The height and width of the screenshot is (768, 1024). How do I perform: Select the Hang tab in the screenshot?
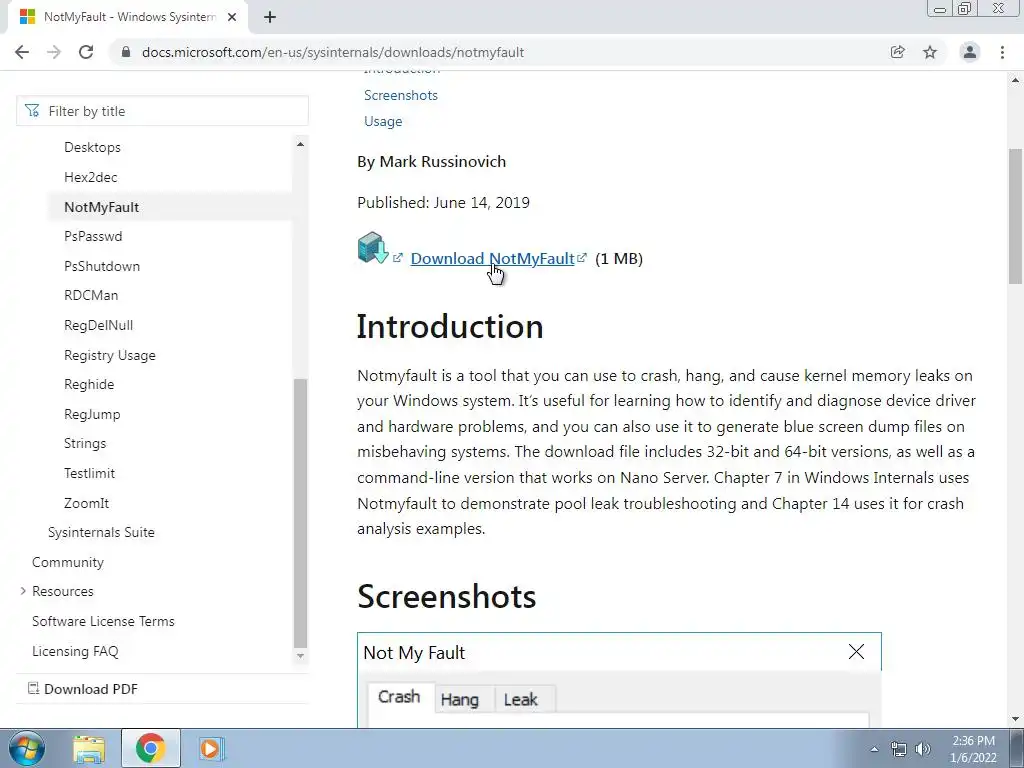click(460, 699)
